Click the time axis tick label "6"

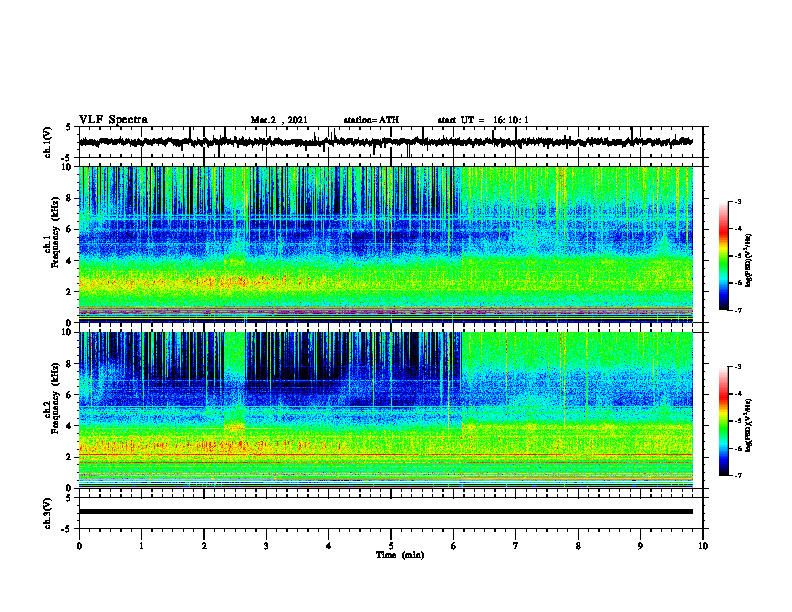coord(453,546)
